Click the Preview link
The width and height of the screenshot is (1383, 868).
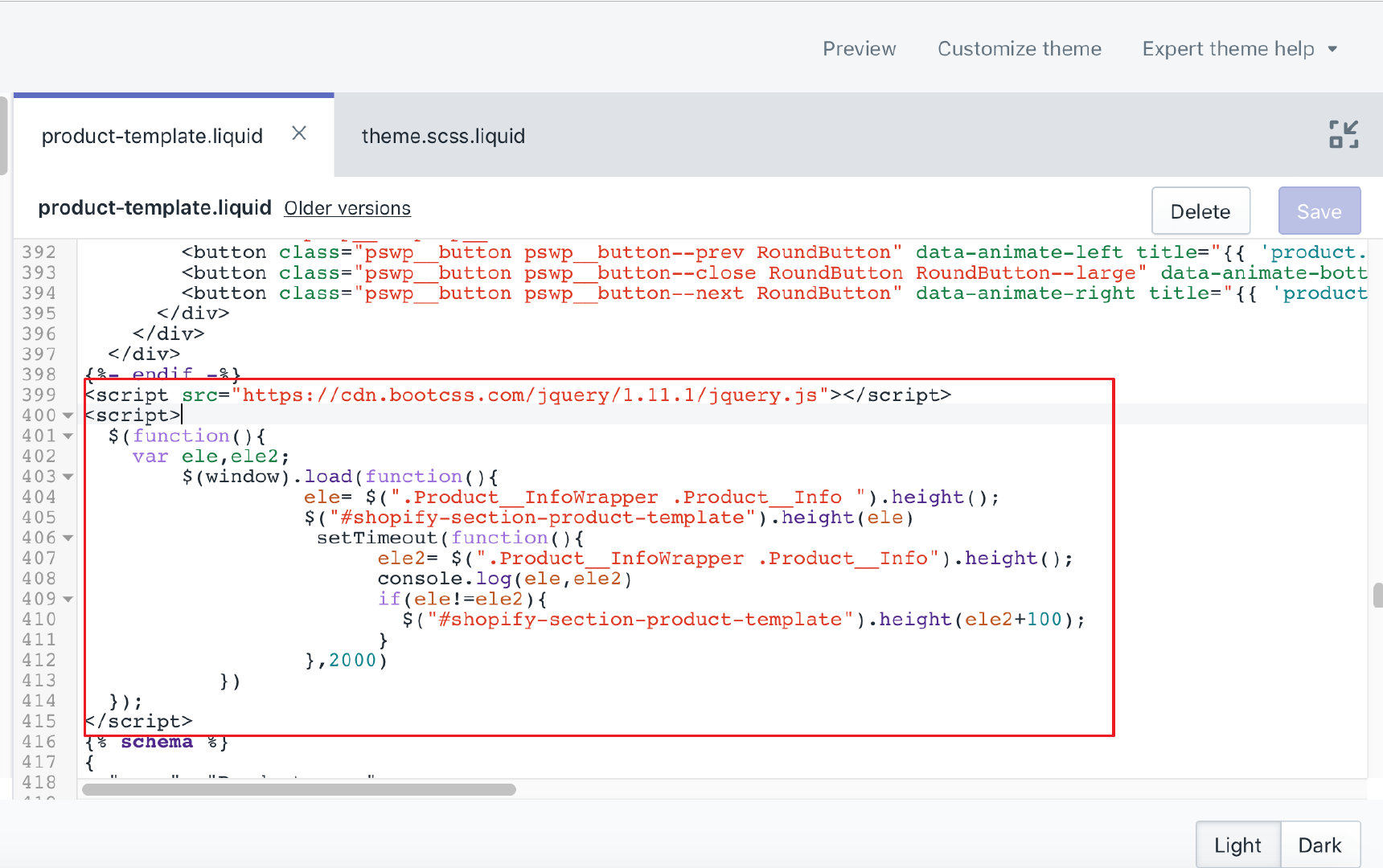coord(859,49)
